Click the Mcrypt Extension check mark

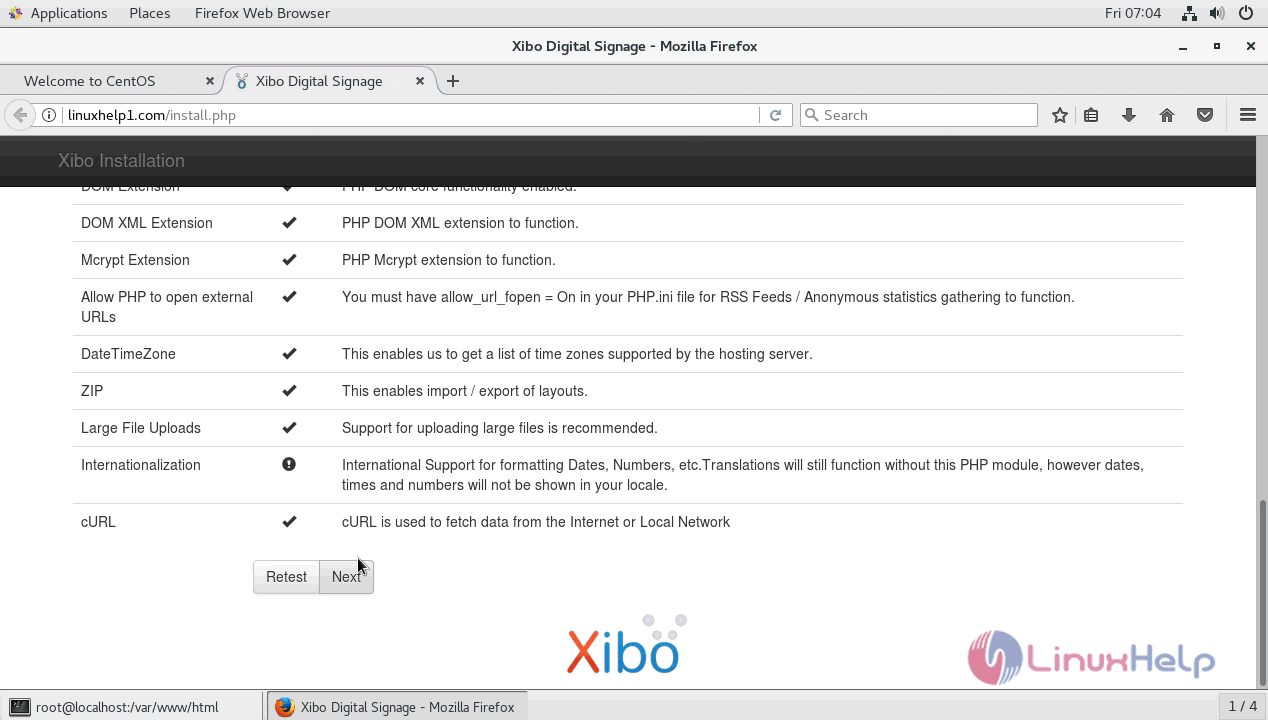[289, 259]
